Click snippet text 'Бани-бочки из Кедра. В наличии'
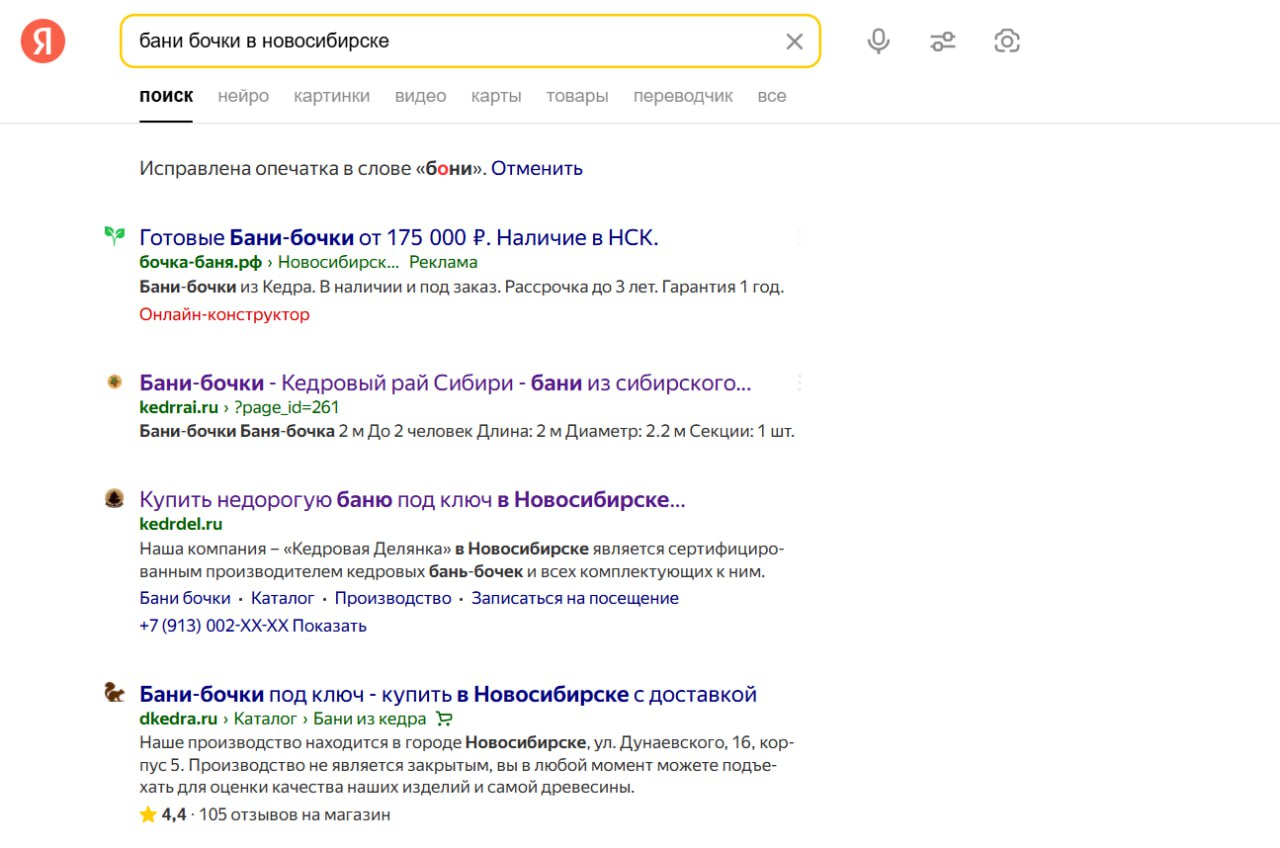 point(461,287)
